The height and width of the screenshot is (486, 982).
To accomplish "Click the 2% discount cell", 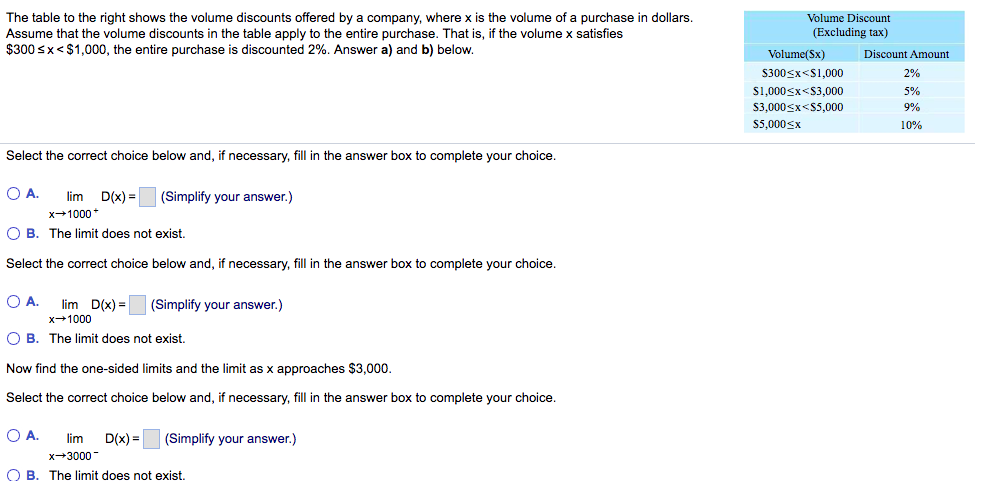I will [x=911, y=73].
